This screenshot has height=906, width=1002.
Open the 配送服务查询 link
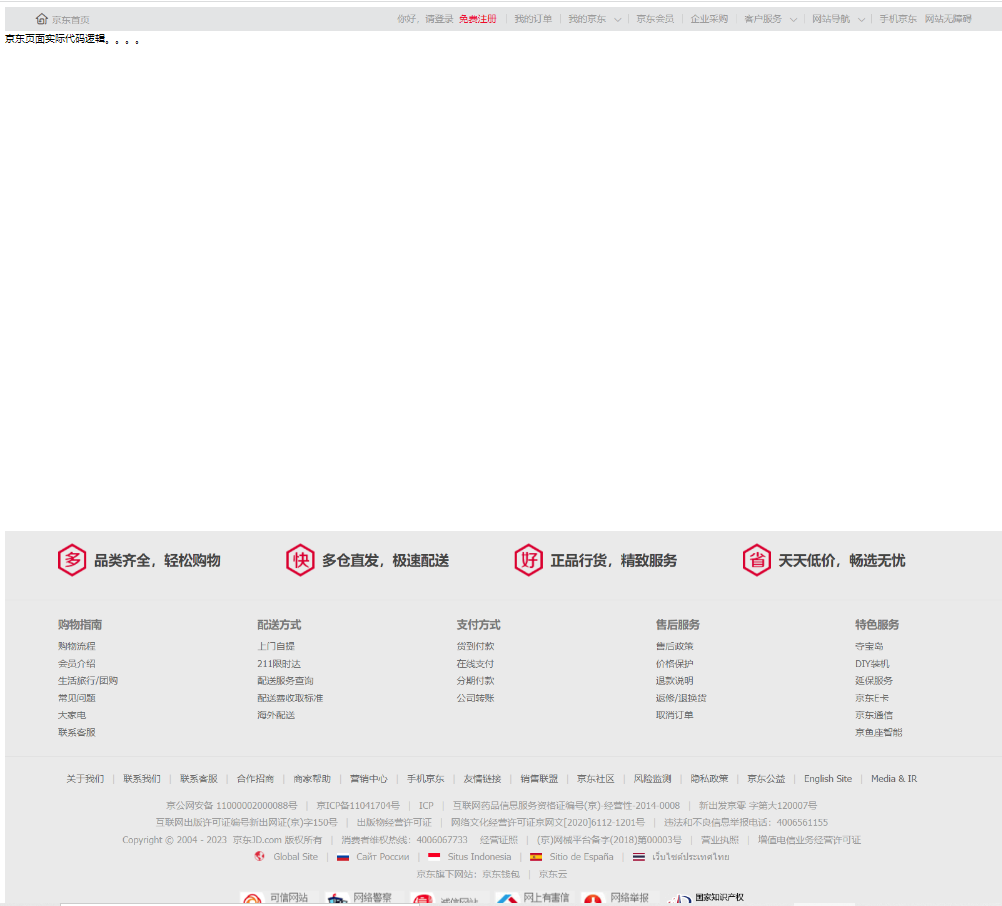click(286, 680)
